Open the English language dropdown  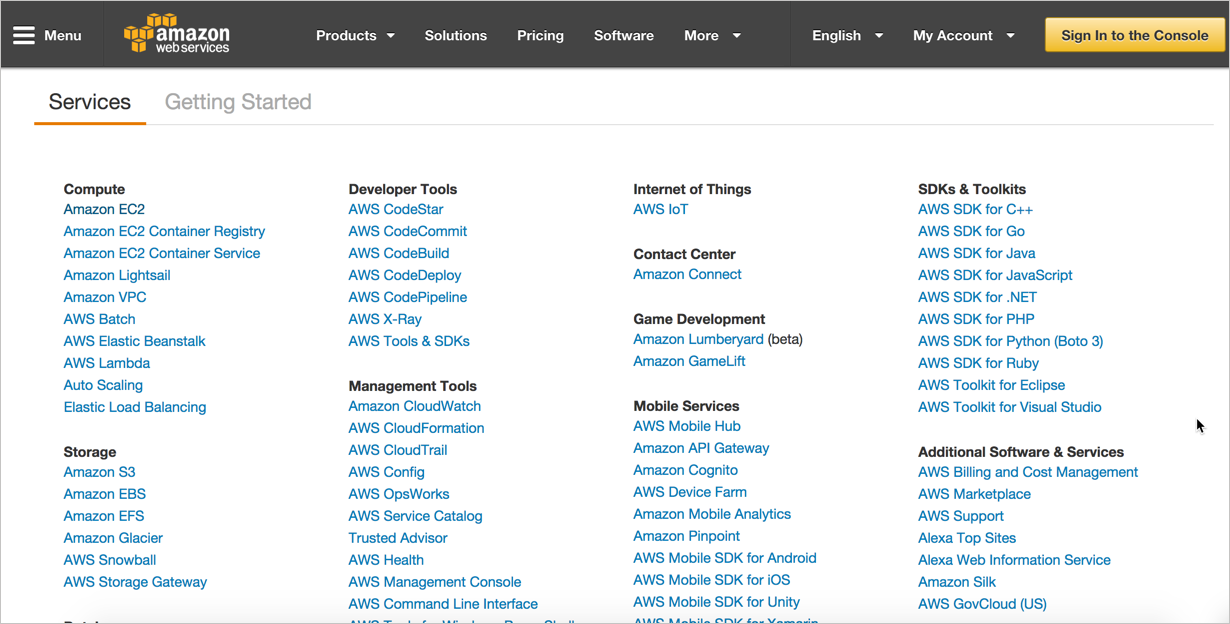coord(847,35)
